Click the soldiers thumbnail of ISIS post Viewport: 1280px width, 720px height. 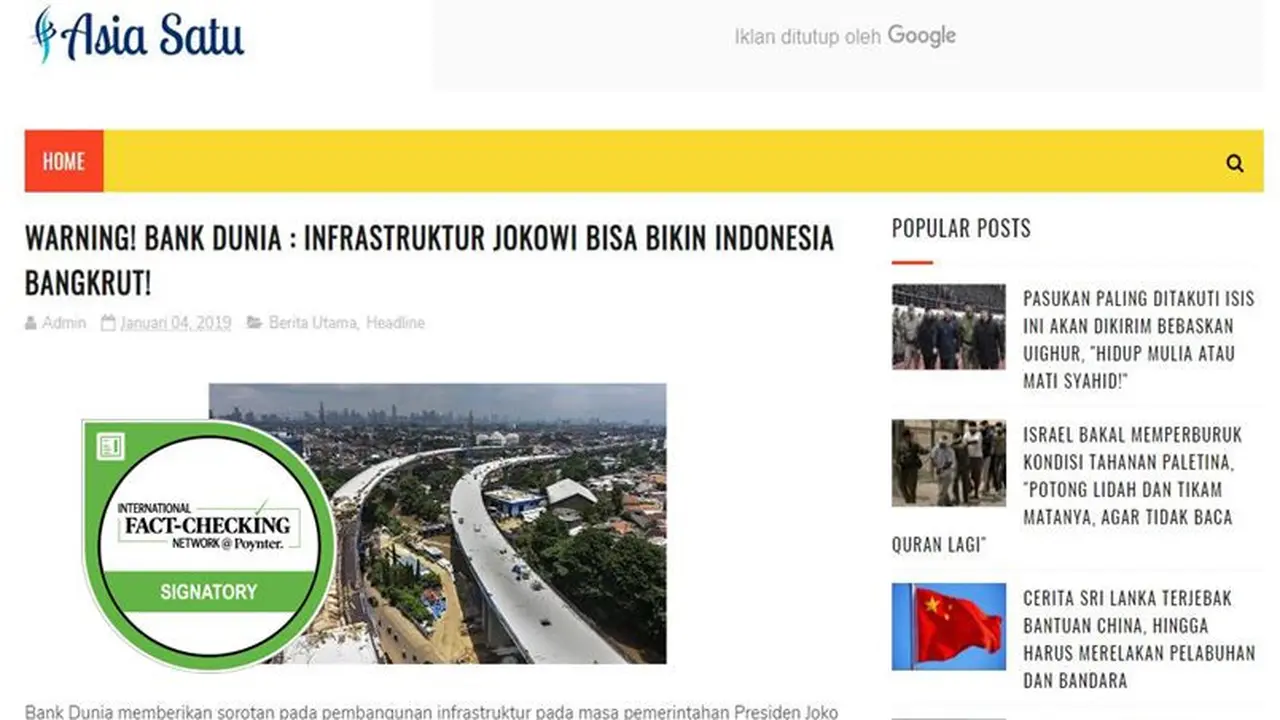click(x=949, y=327)
